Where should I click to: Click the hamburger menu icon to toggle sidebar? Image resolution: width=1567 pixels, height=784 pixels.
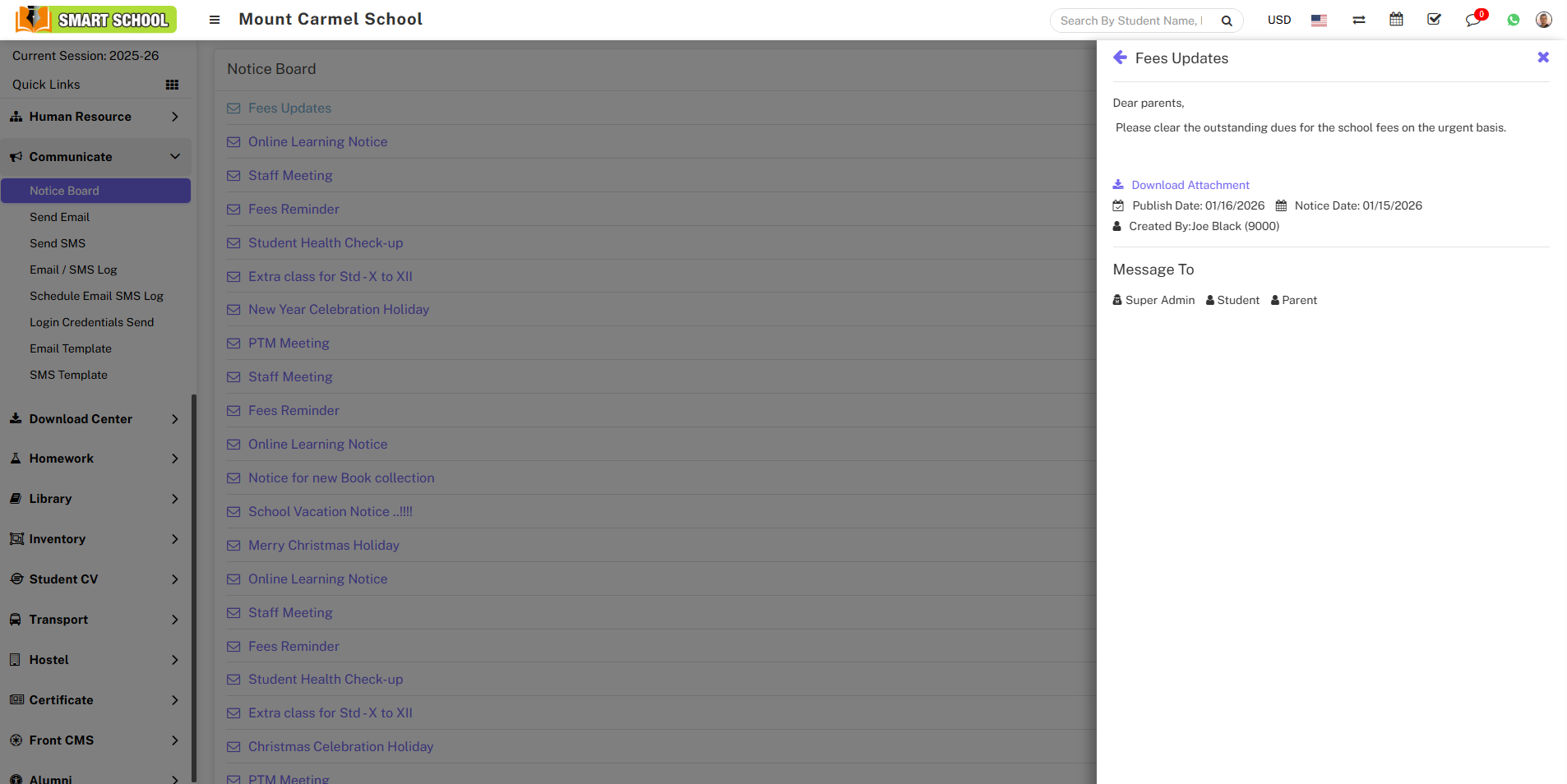tap(215, 20)
